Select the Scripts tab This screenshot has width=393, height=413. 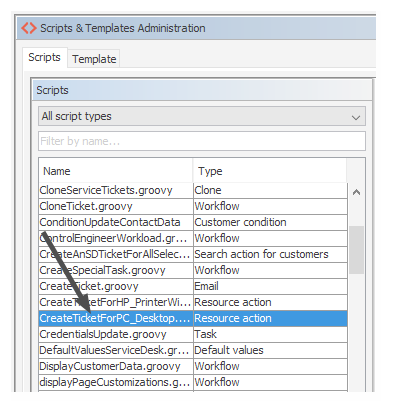coord(44,57)
